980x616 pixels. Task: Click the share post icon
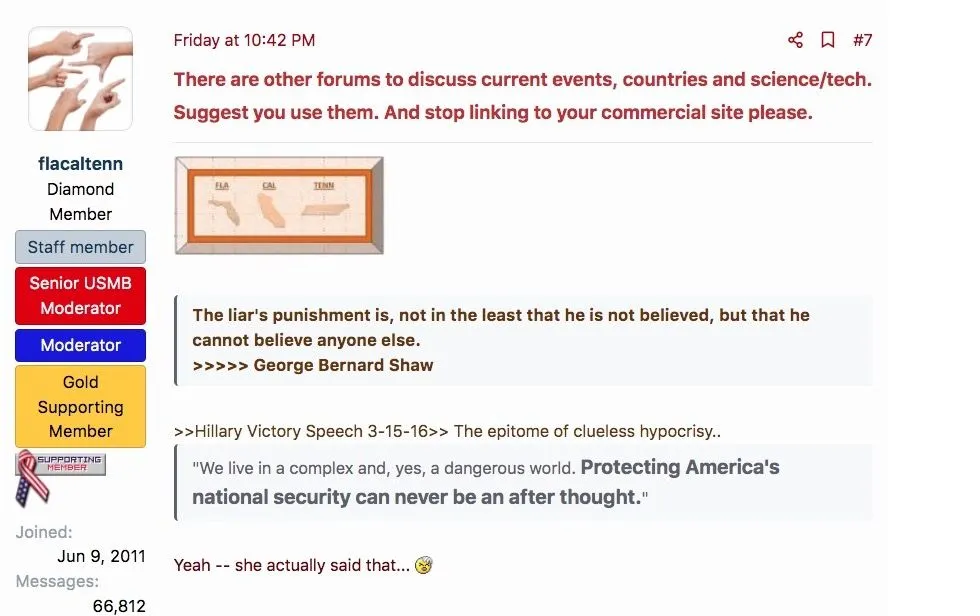[x=795, y=40]
